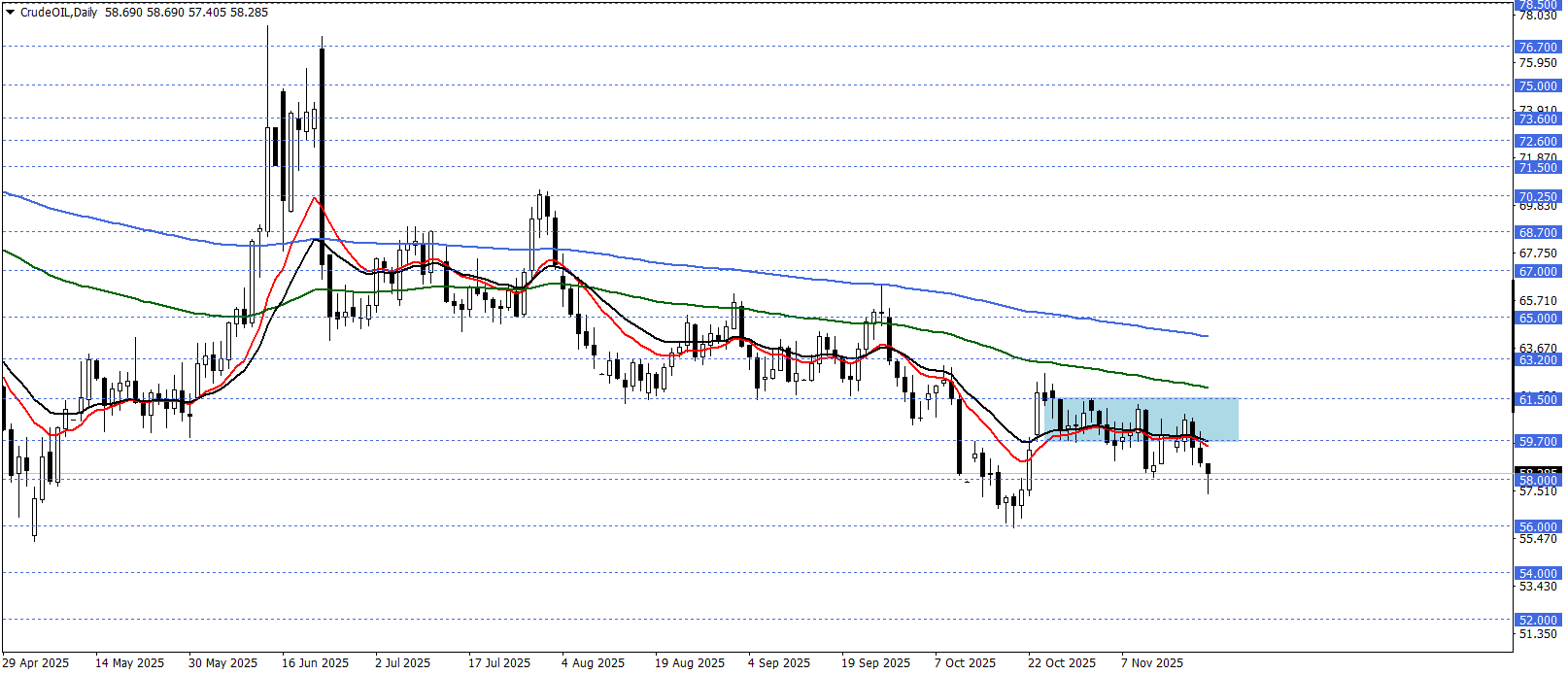Viewport: 1568px width, 675px height.
Task: Select the 61.500 resistance level label
Action: tap(1537, 399)
